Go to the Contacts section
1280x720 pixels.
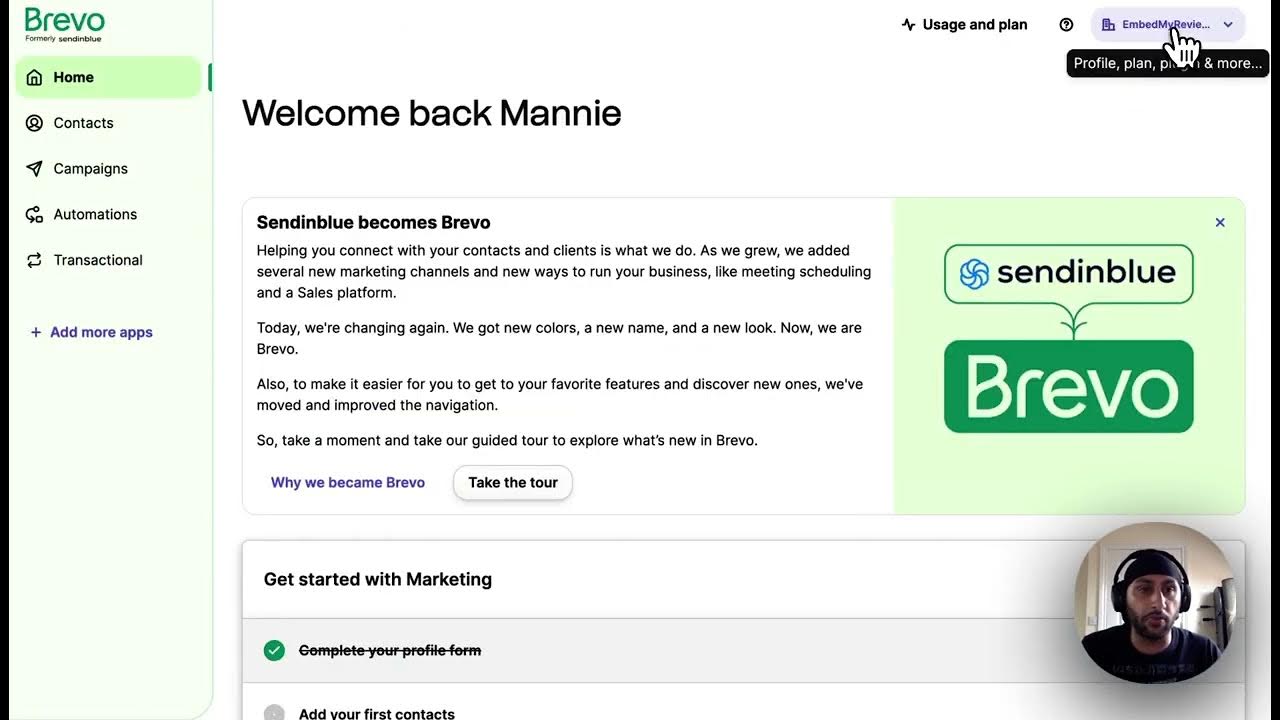click(83, 123)
